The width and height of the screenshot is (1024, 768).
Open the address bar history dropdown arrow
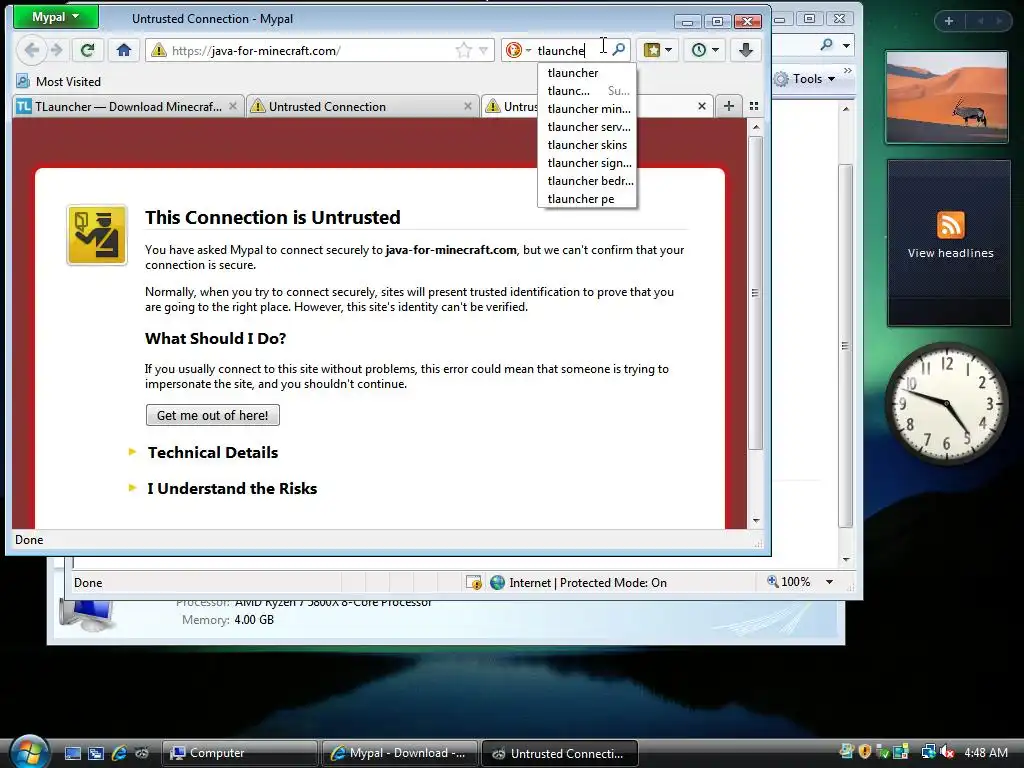[x=483, y=50]
